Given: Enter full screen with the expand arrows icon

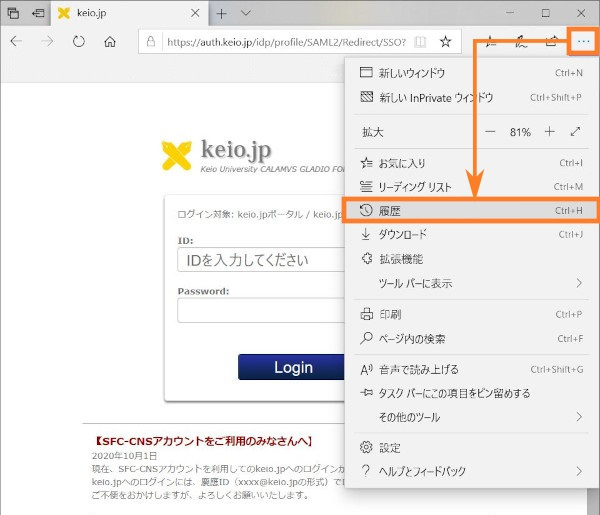Looking at the screenshot, I should tap(576, 132).
